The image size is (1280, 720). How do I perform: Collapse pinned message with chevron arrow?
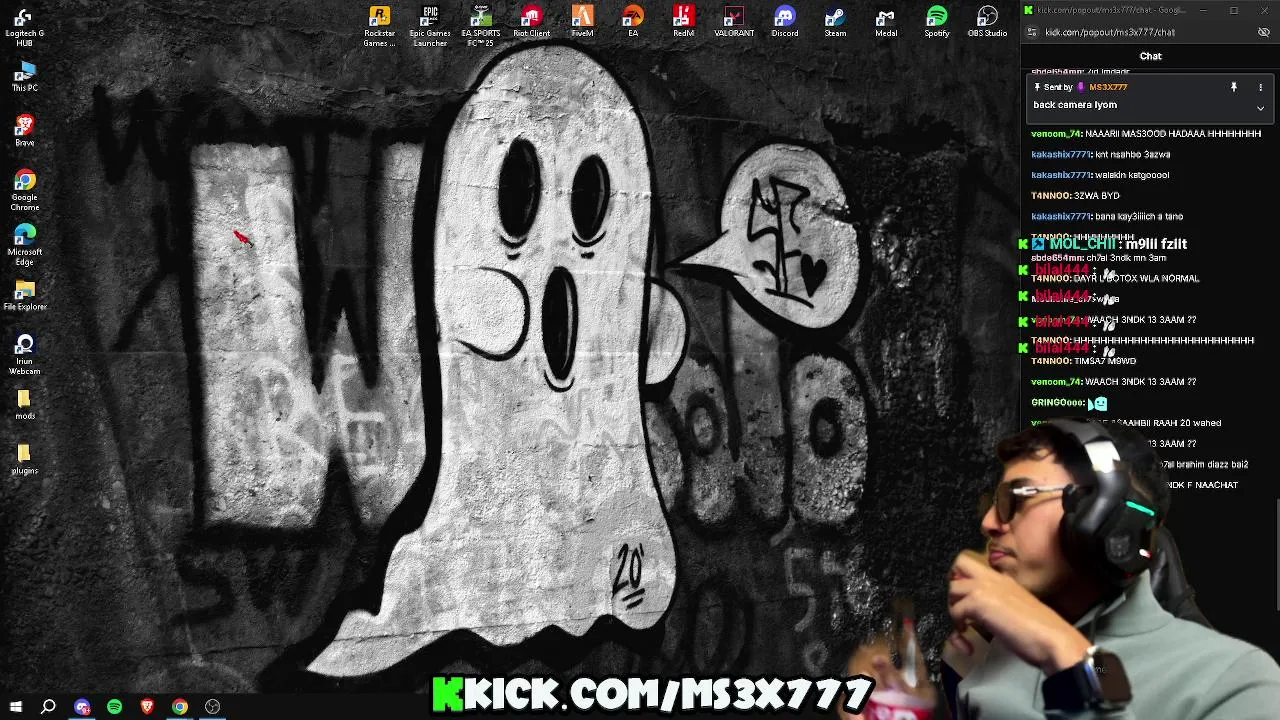[1260, 107]
